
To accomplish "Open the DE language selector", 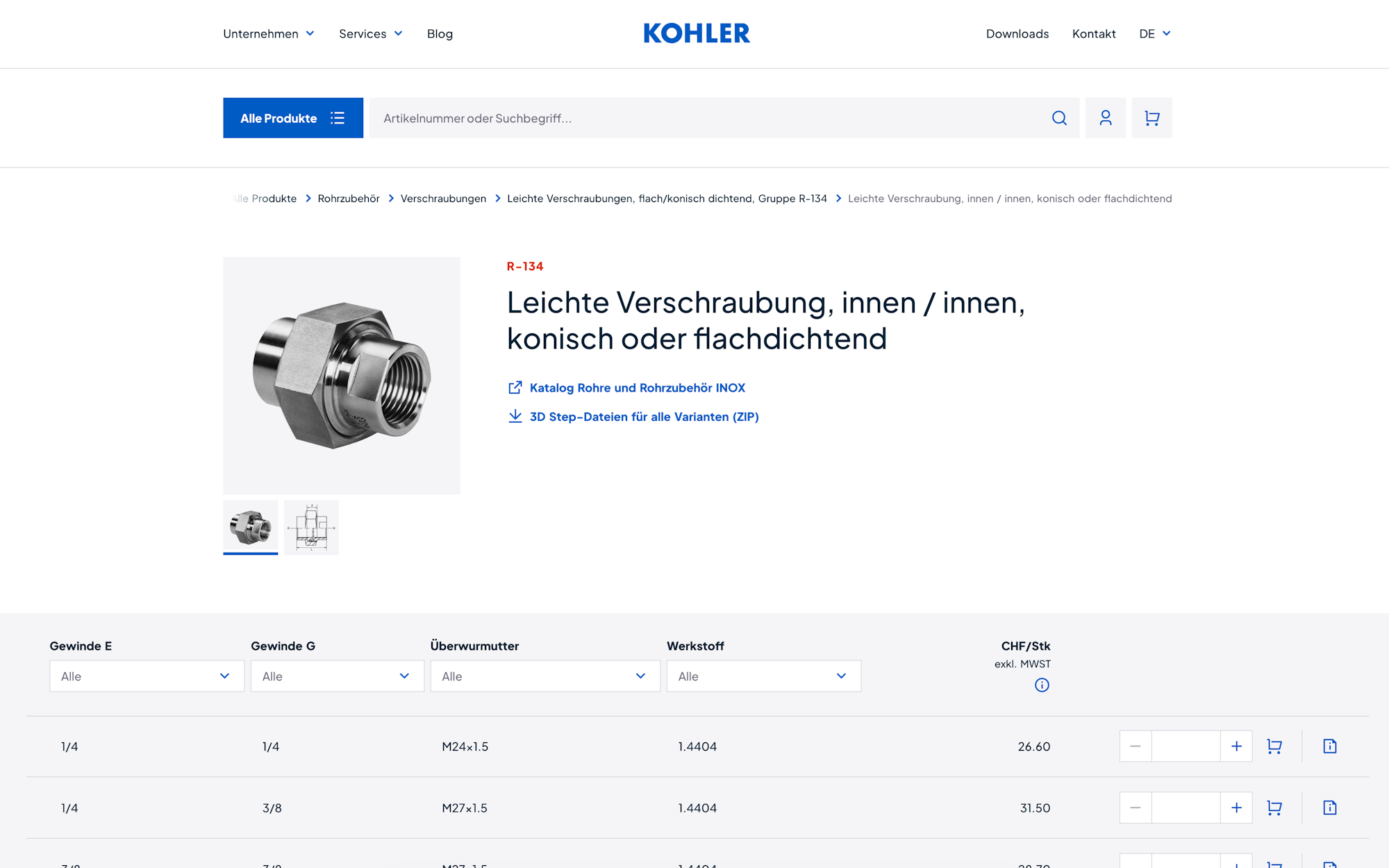I will pyautogui.click(x=1155, y=33).
